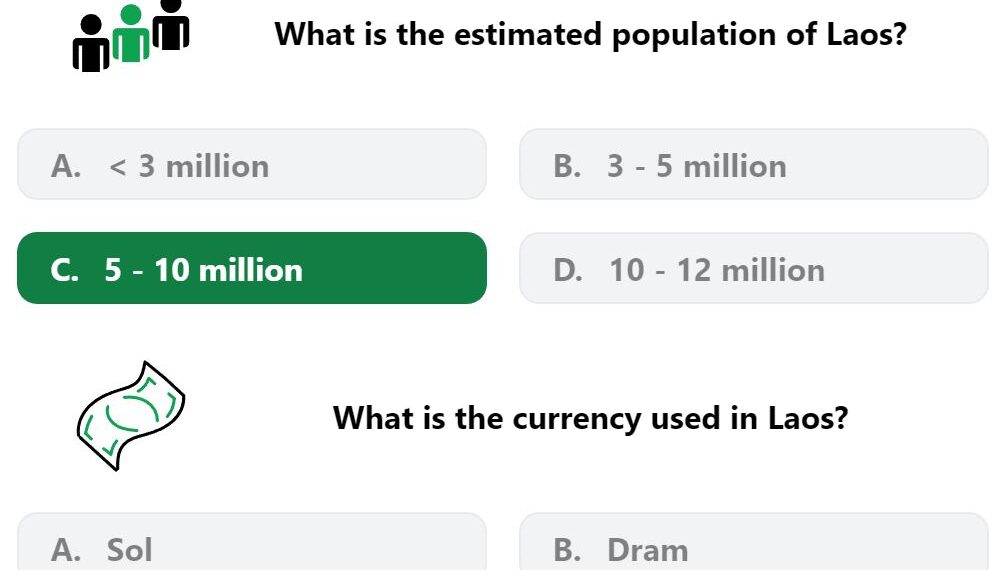The image size is (1005, 570).
Task: Click the right black person figure
Action: point(170,24)
